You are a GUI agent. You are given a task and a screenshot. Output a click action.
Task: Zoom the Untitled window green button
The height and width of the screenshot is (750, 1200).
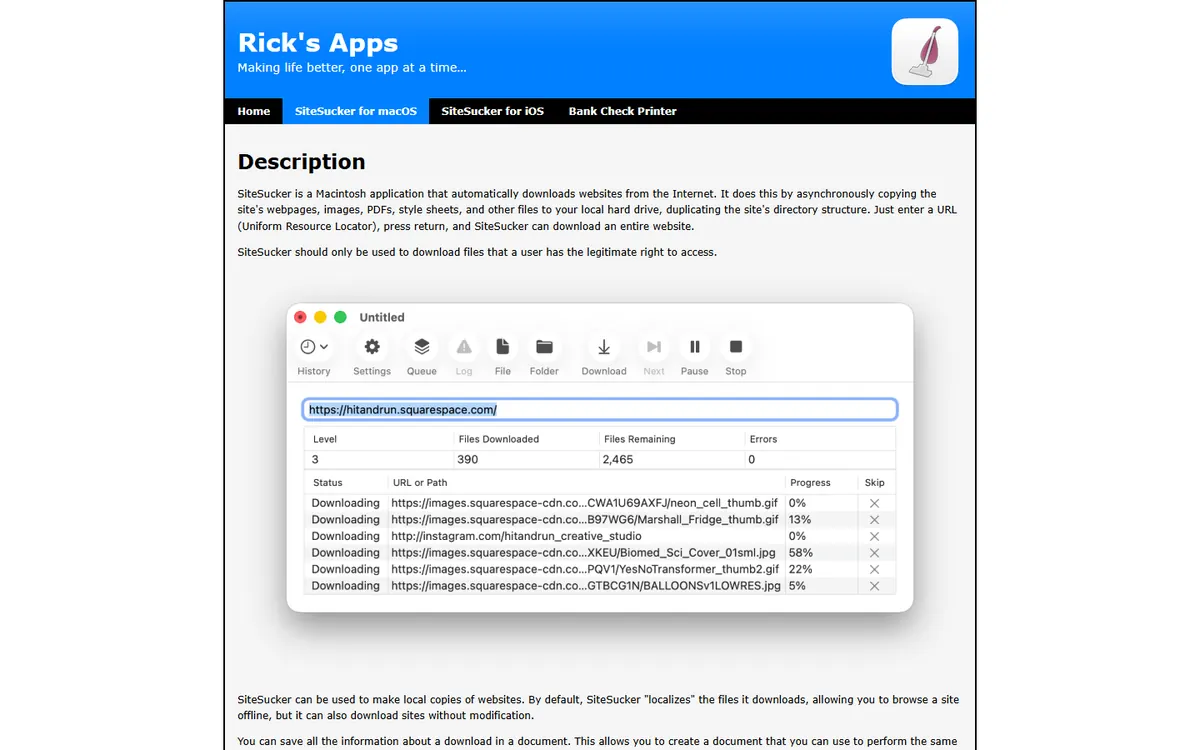pyautogui.click(x=340, y=317)
